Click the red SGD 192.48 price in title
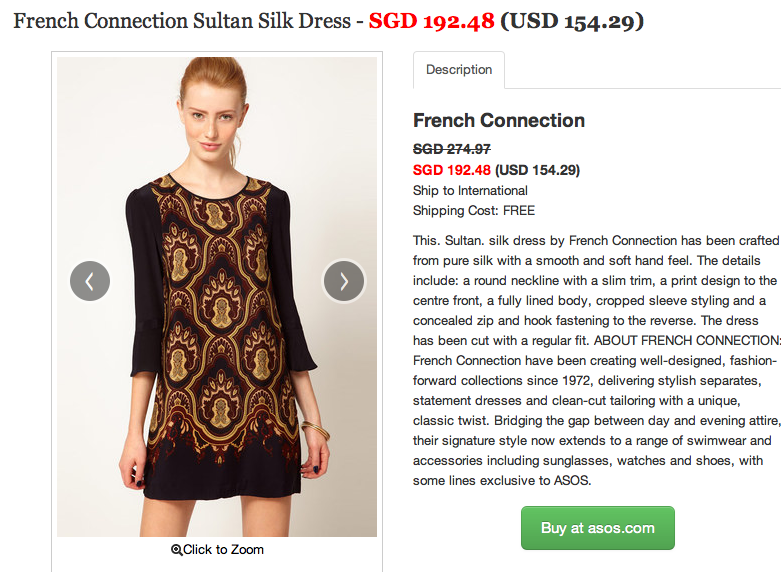This screenshot has height=572, width=781. point(431,21)
